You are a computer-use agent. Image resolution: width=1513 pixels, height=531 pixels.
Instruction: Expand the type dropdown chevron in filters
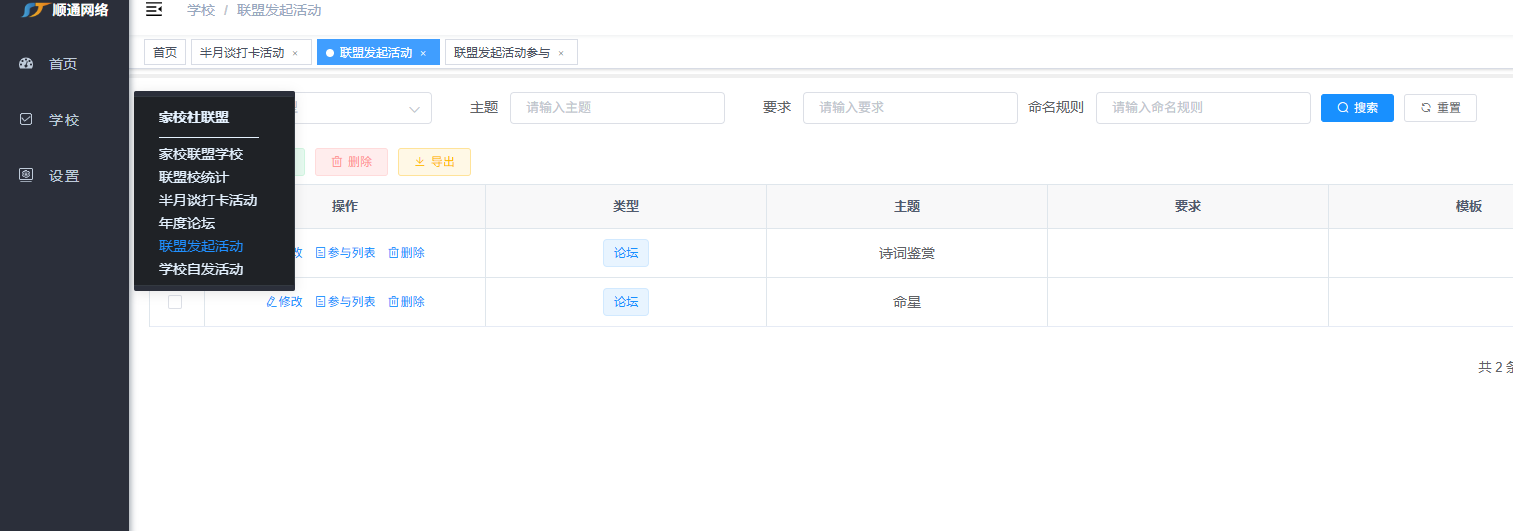coord(414,108)
